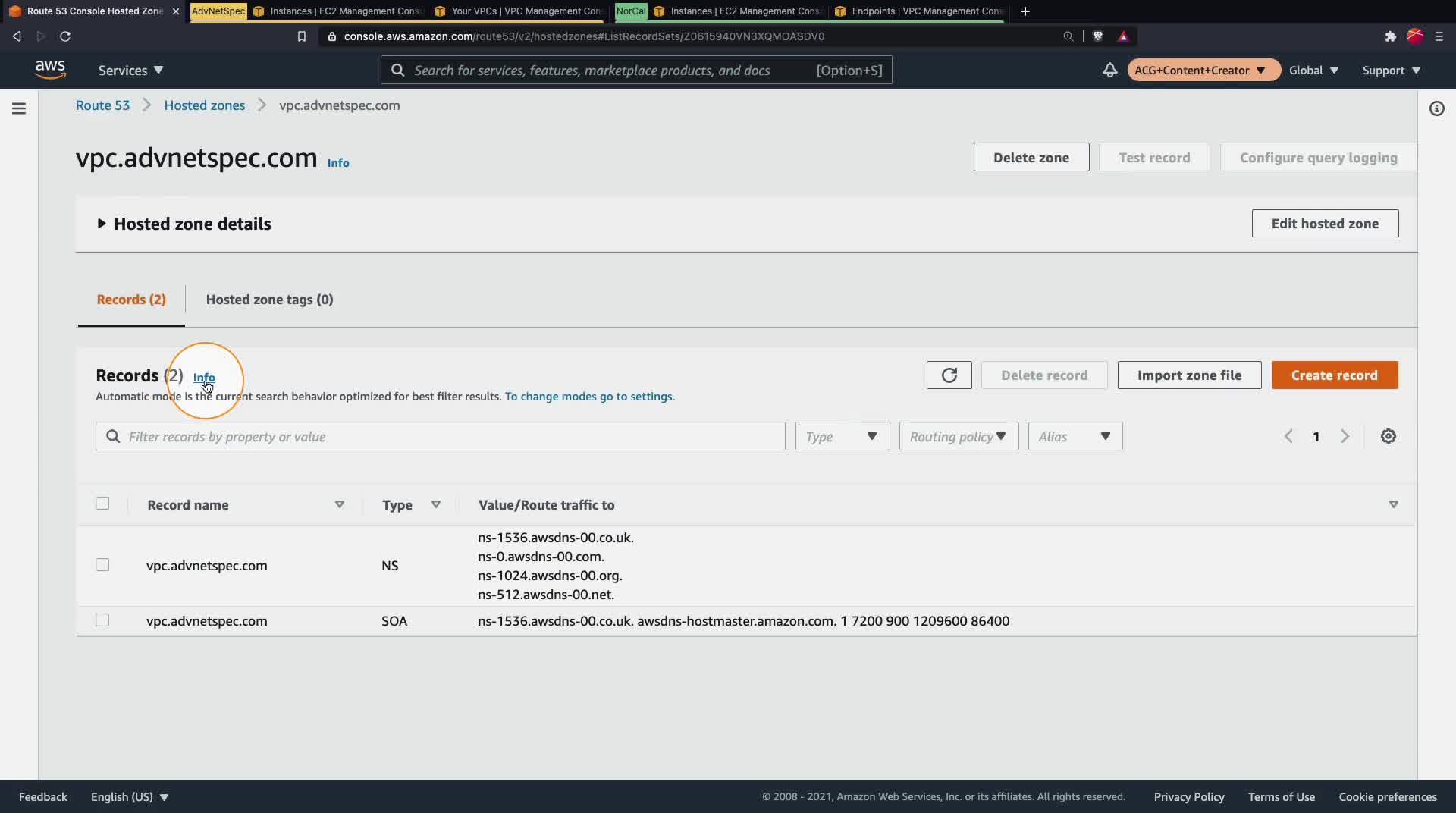Screen dimensions: 1456x813
Task: Open records table settings gear
Action: [1388, 436]
